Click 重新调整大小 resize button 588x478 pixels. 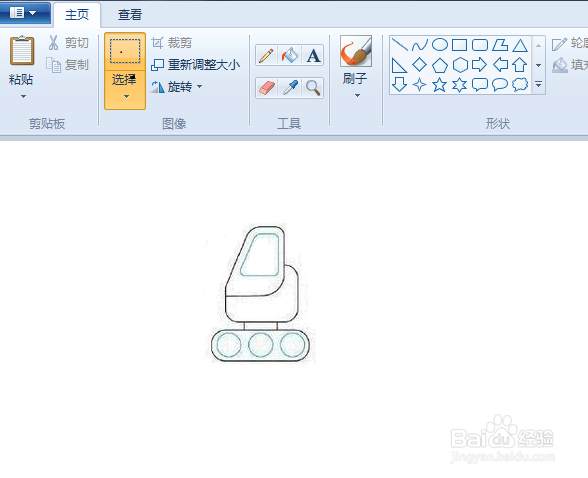click(195, 65)
